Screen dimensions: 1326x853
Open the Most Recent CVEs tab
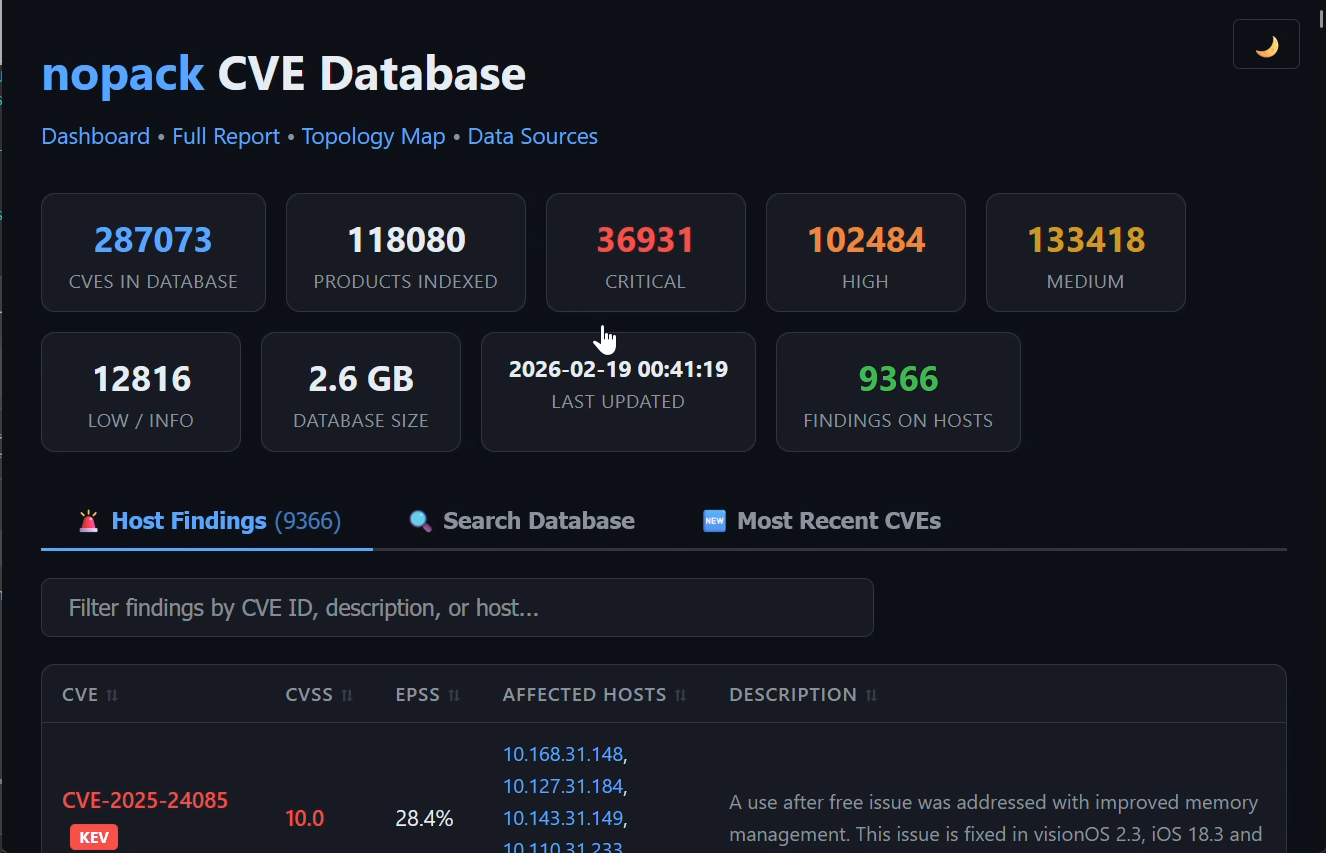pos(838,520)
